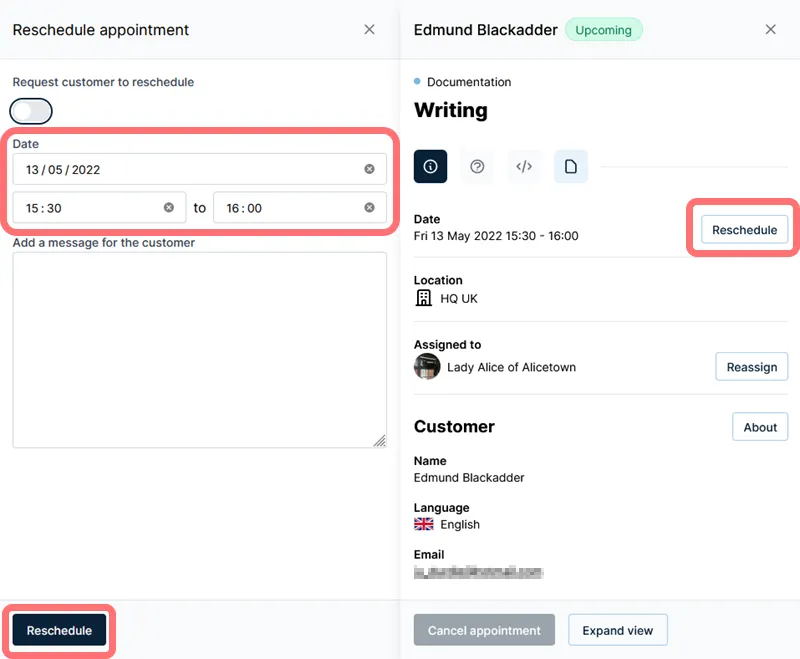Open the code brackets tab
Screen dimensions: 800x659
[x=524, y=166]
